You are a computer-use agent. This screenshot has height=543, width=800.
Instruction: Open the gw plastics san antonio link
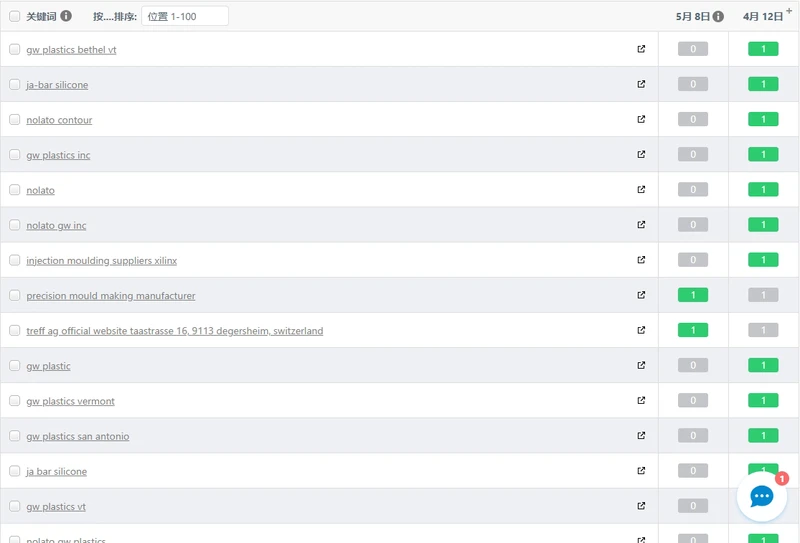pos(78,437)
